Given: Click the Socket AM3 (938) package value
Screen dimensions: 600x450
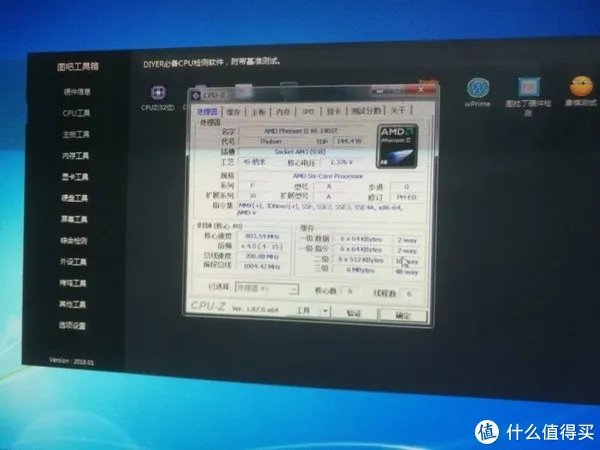Looking at the screenshot, I should click(300, 152).
